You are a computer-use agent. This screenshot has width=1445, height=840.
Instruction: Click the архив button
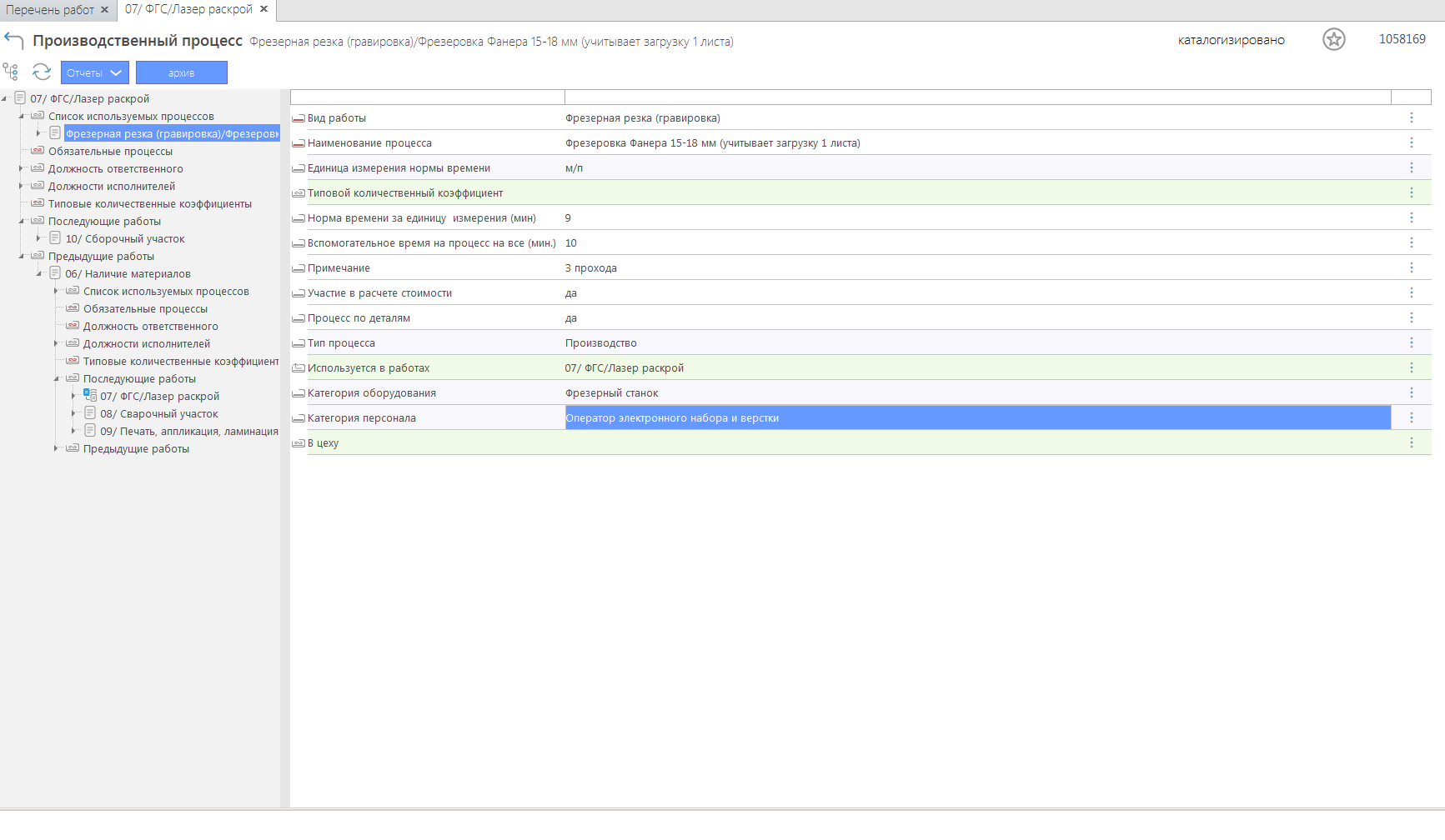click(x=181, y=73)
